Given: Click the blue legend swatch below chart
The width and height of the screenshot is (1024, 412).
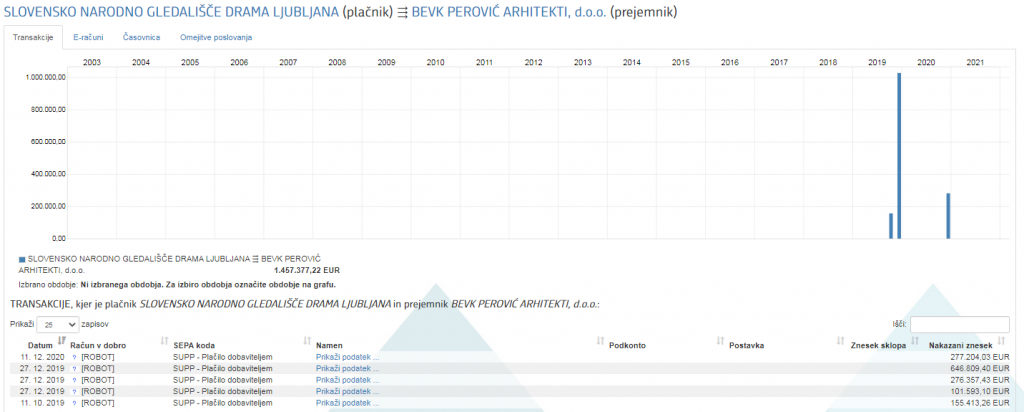Looking at the screenshot, I should pos(22,259).
